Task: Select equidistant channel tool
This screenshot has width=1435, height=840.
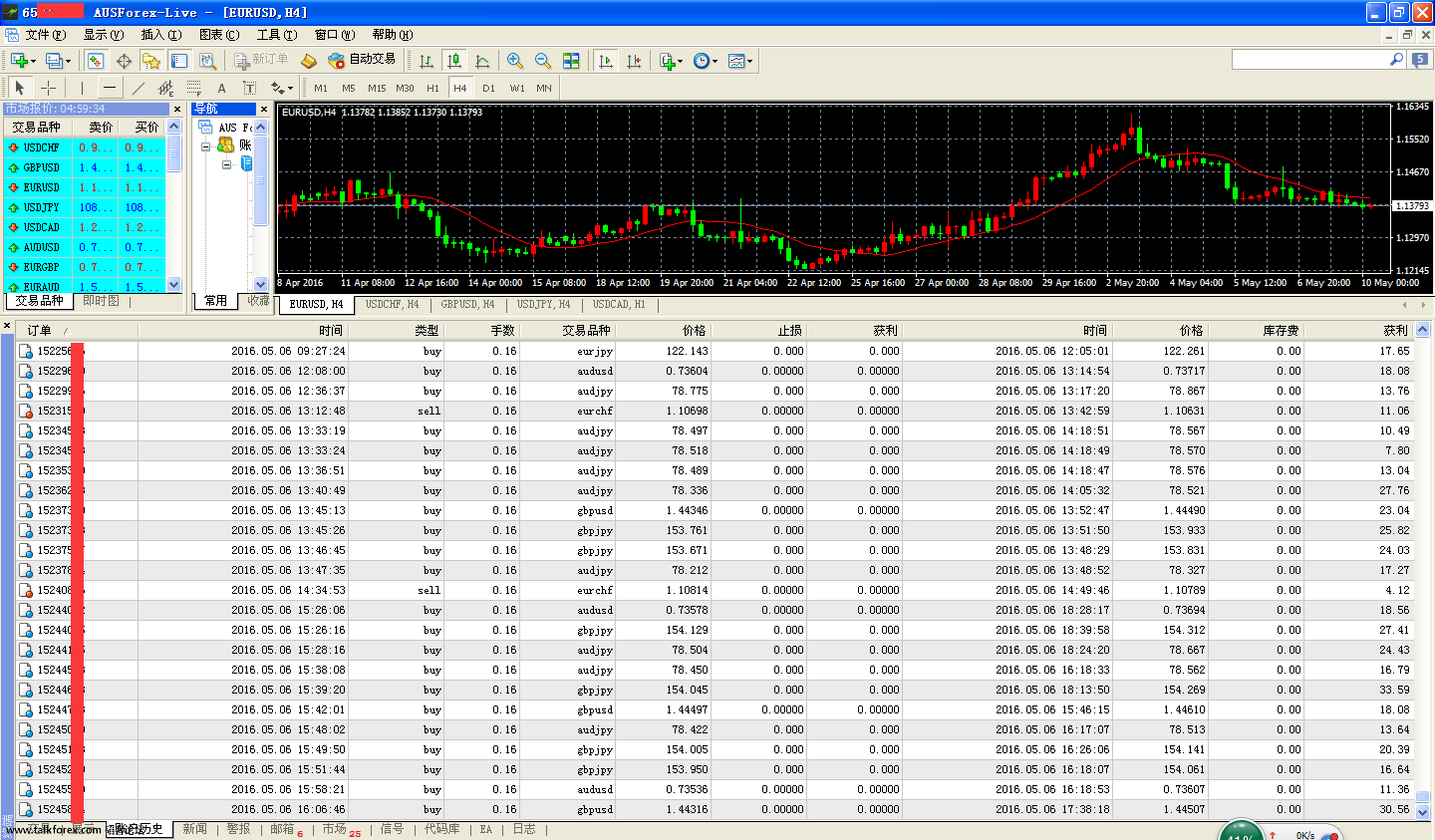Action: [166, 88]
